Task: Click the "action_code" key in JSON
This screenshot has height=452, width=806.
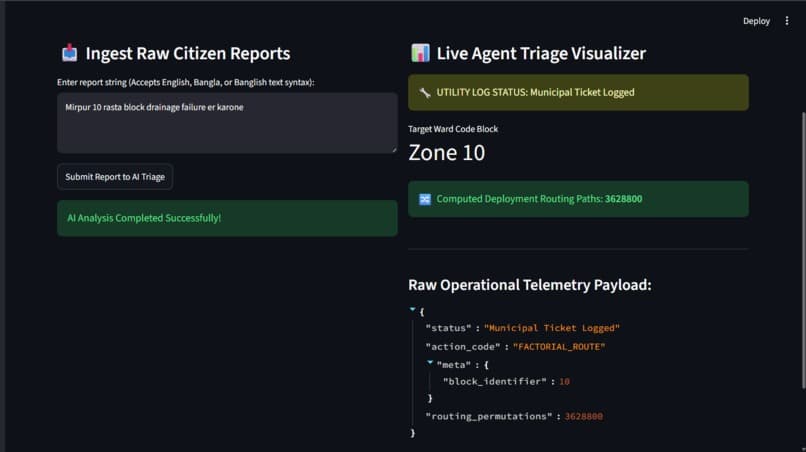Action: coord(463,347)
